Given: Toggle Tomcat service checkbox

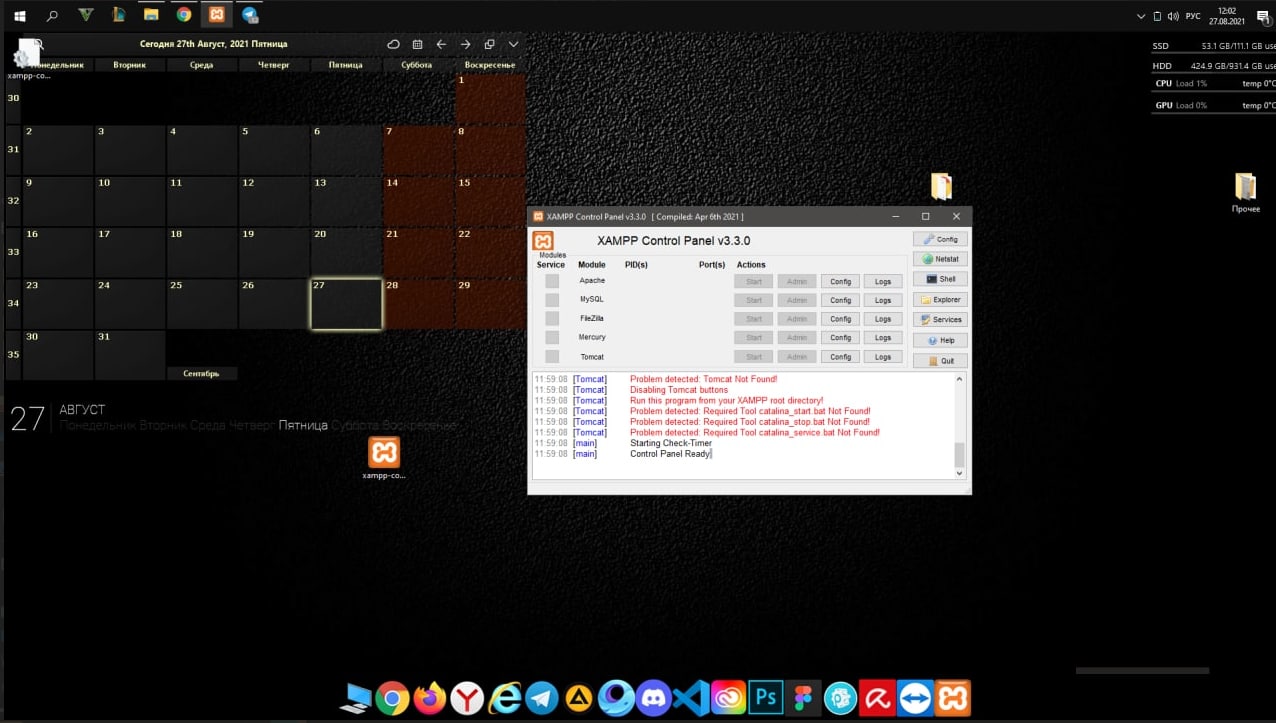Looking at the screenshot, I should coord(552,357).
